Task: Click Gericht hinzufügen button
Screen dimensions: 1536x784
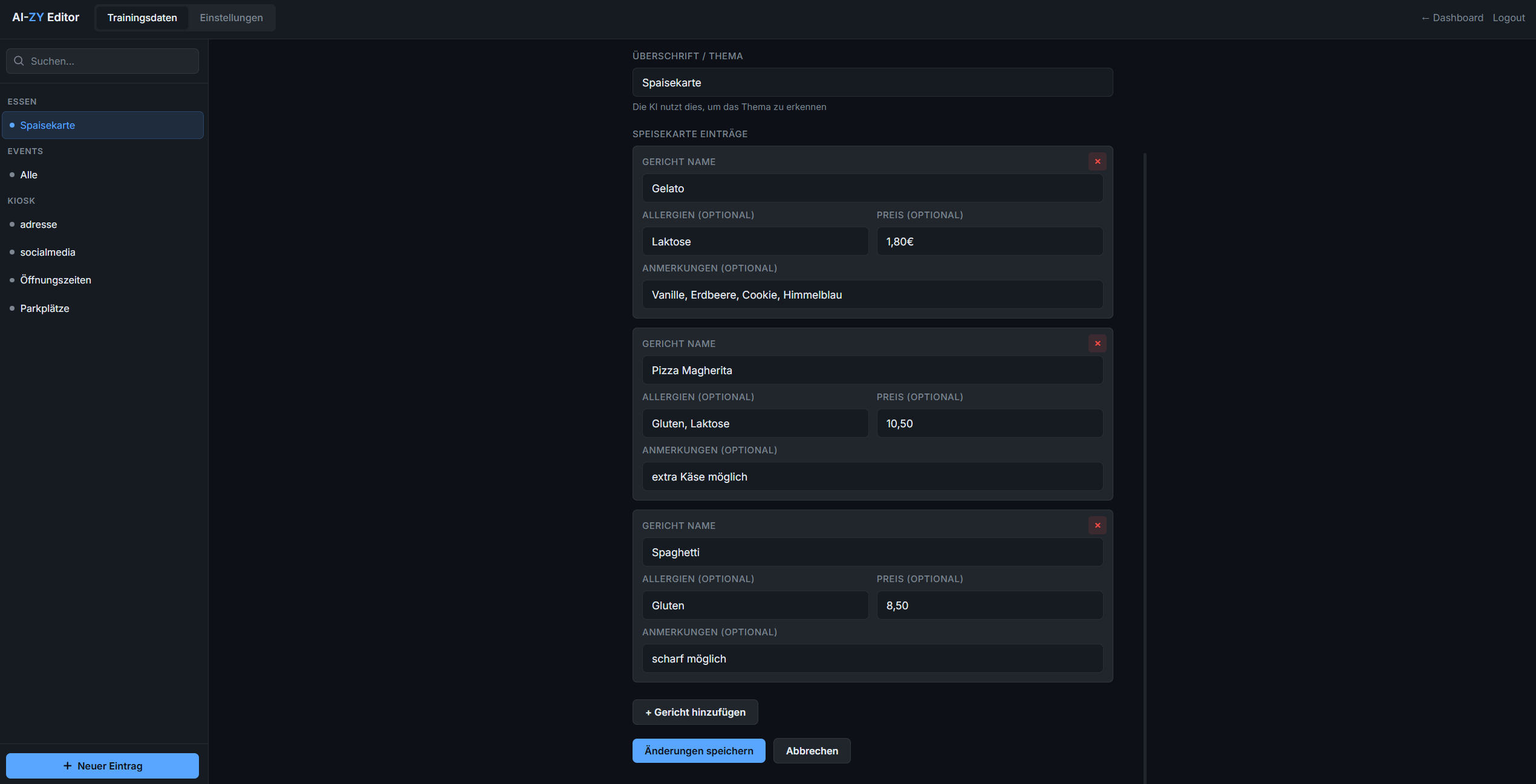Action: click(695, 712)
